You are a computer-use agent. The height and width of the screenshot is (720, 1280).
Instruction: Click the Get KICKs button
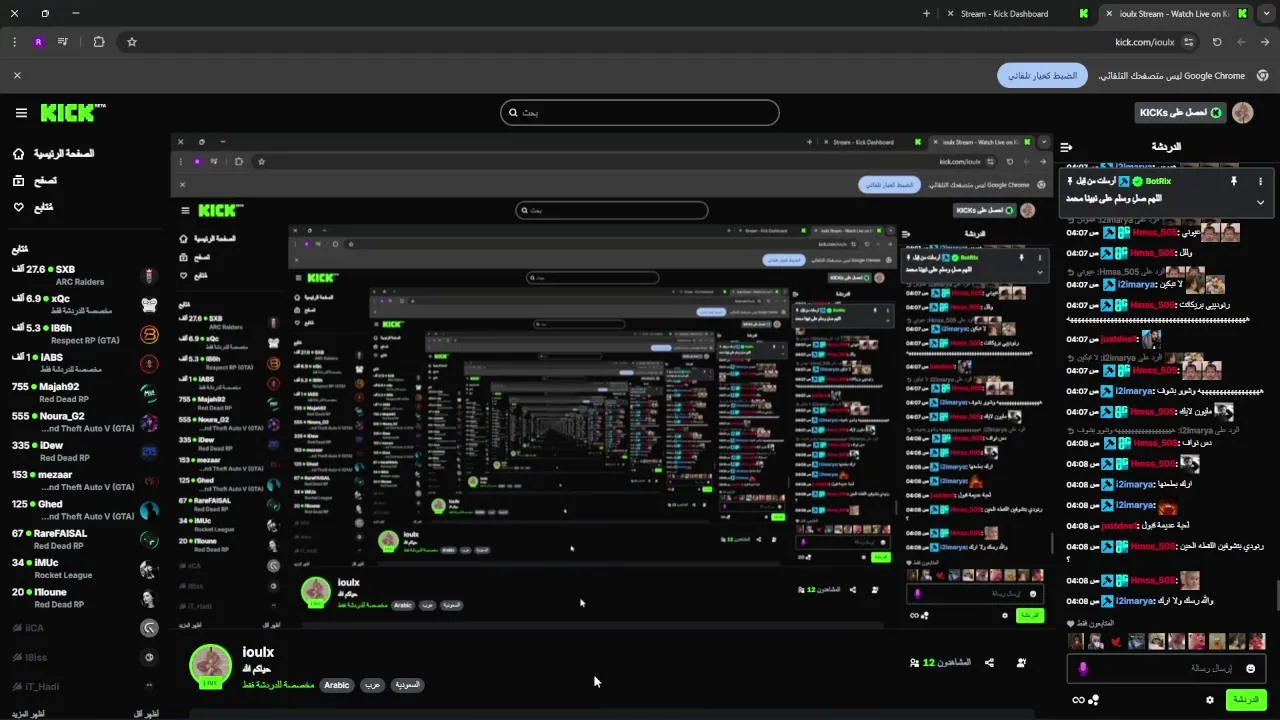[x=1181, y=113]
